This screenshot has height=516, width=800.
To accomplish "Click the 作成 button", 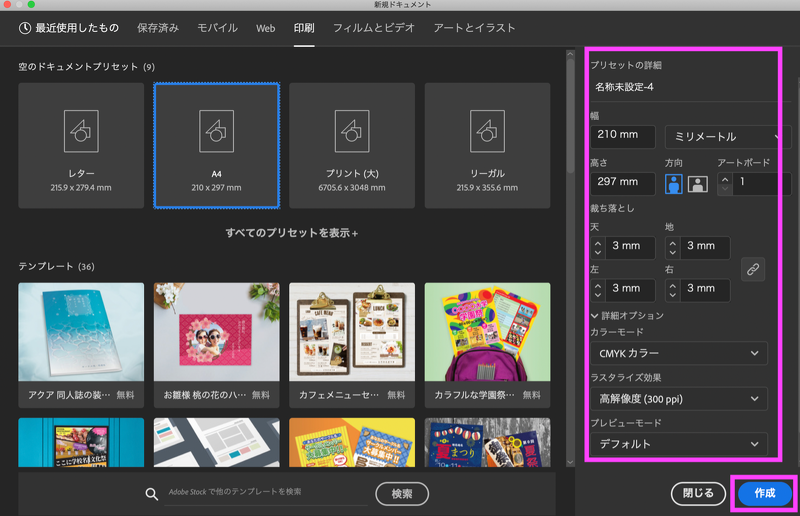I will coord(764,493).
